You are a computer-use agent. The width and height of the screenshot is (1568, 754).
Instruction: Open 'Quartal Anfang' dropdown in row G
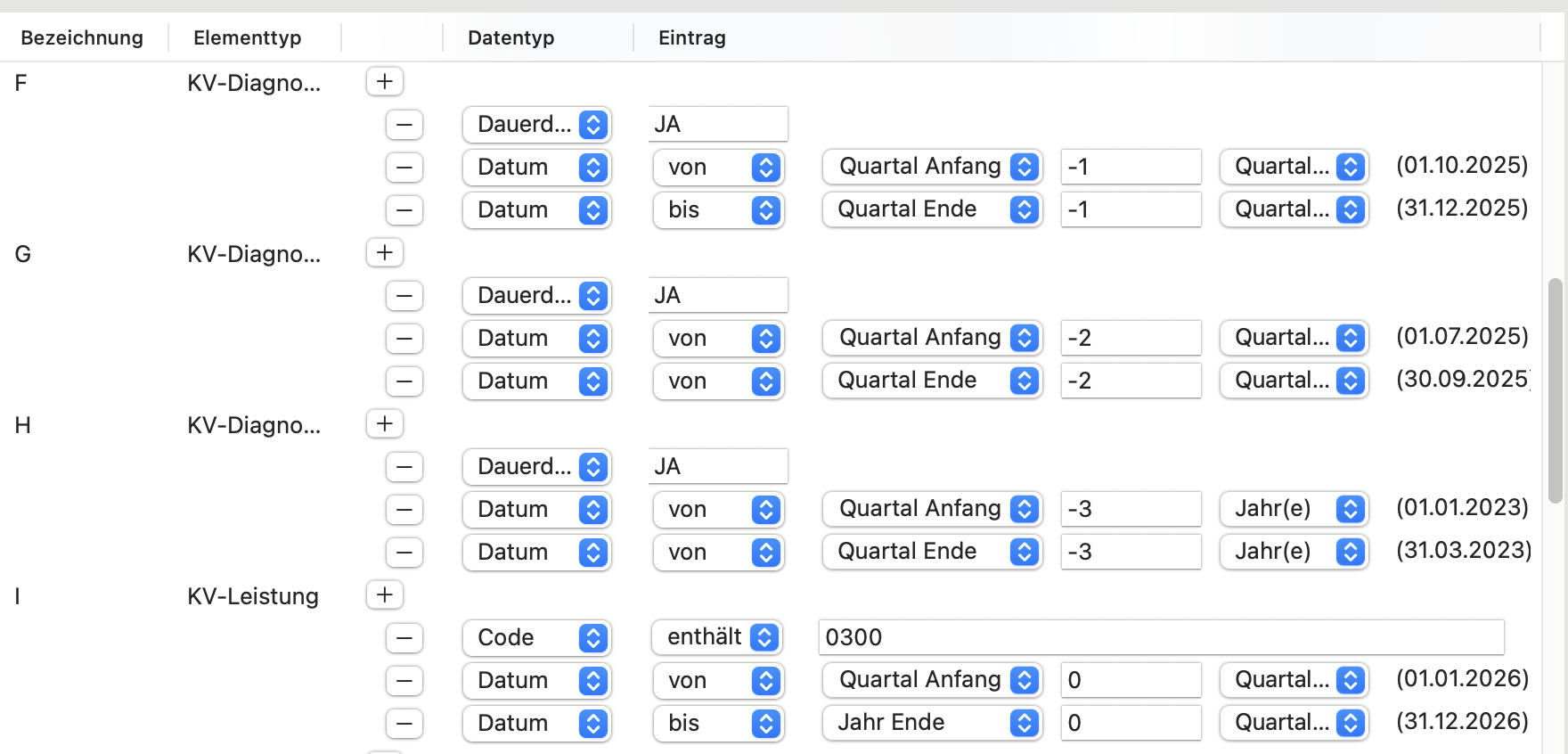932,338
